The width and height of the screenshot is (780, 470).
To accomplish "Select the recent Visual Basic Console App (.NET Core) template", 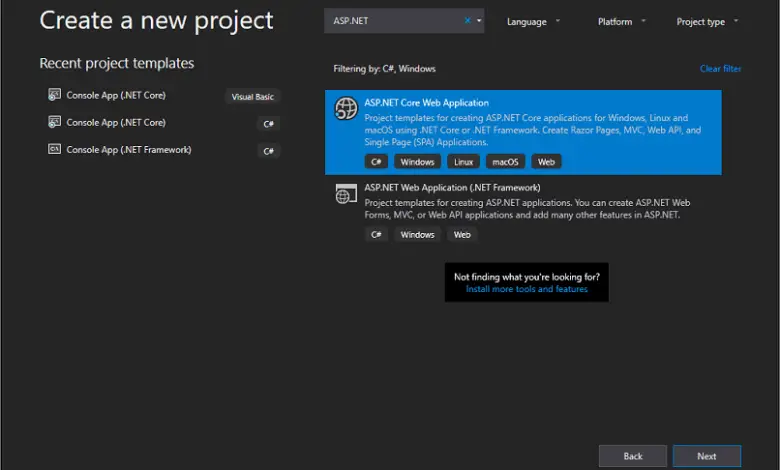I will 116,95.
